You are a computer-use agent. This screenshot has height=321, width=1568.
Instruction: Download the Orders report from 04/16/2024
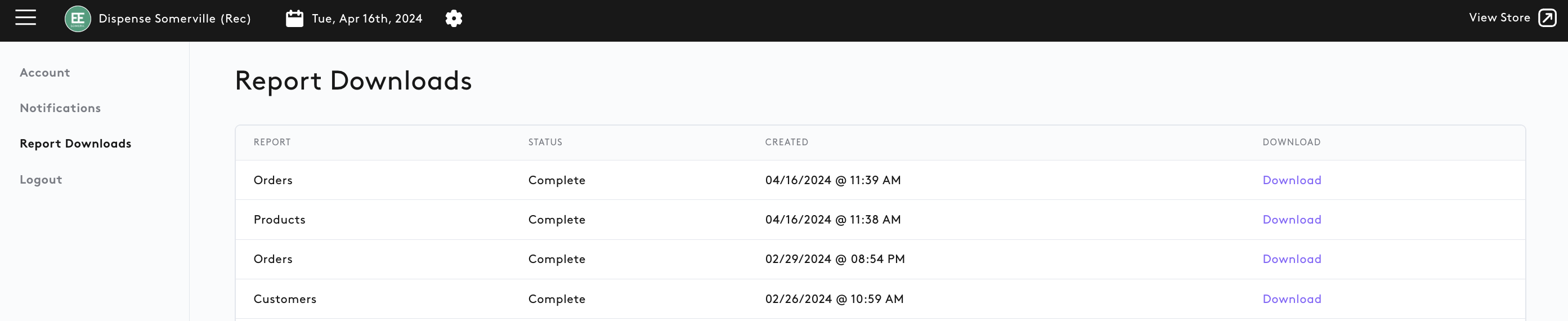(x=1292, y=180)
